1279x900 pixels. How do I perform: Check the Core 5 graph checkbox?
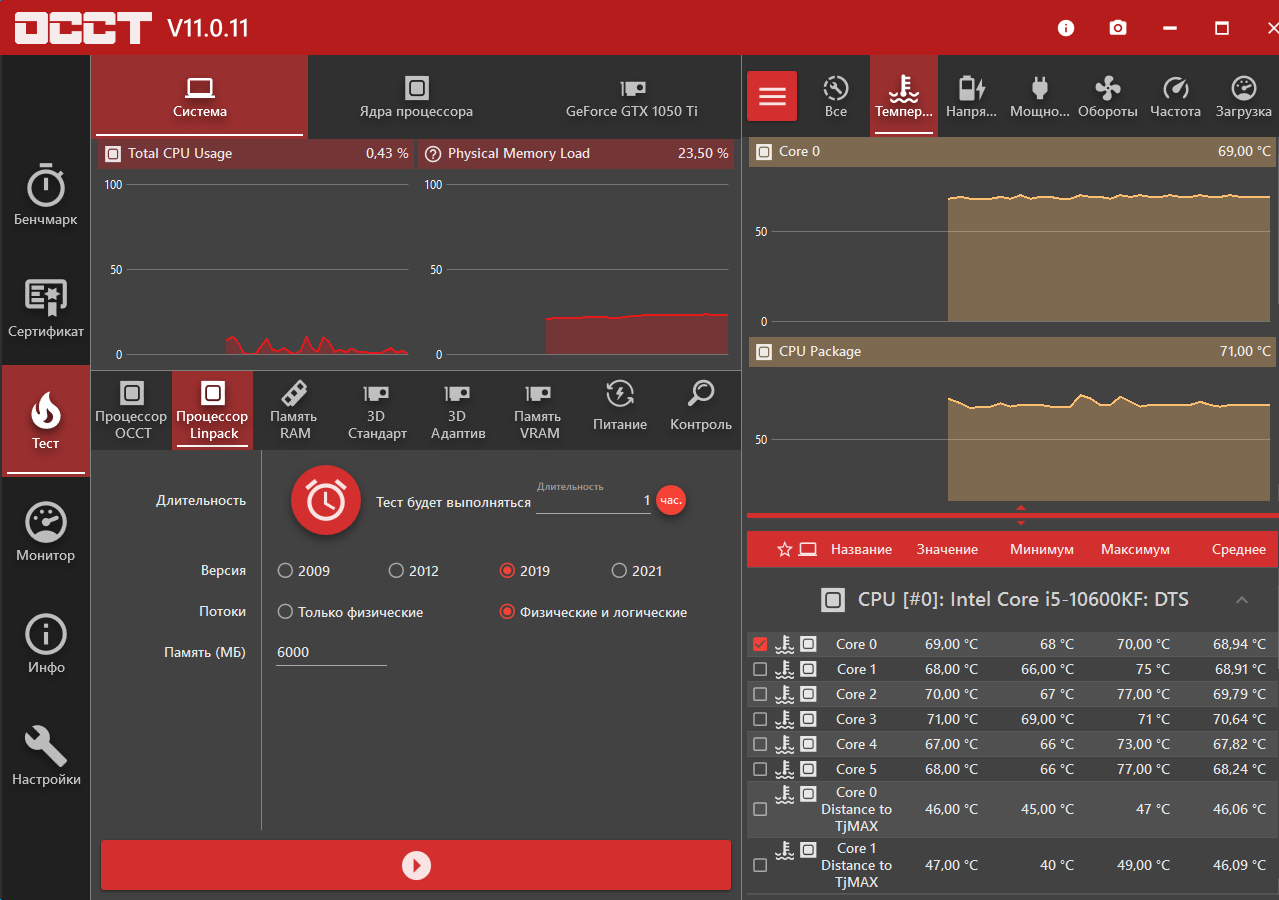point(760,769)
